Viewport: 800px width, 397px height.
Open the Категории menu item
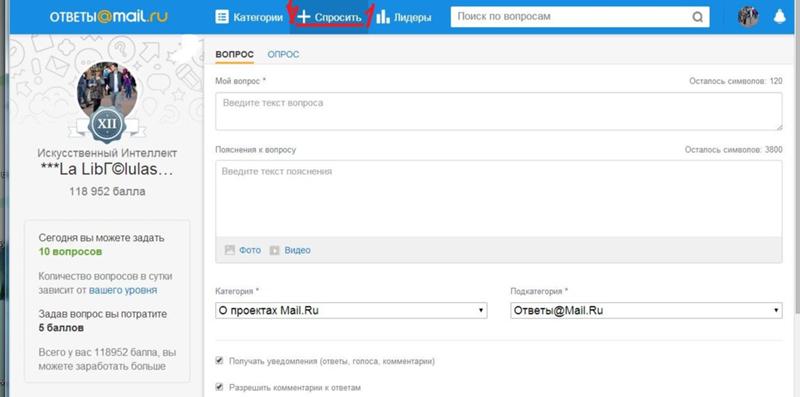[248, 17]
